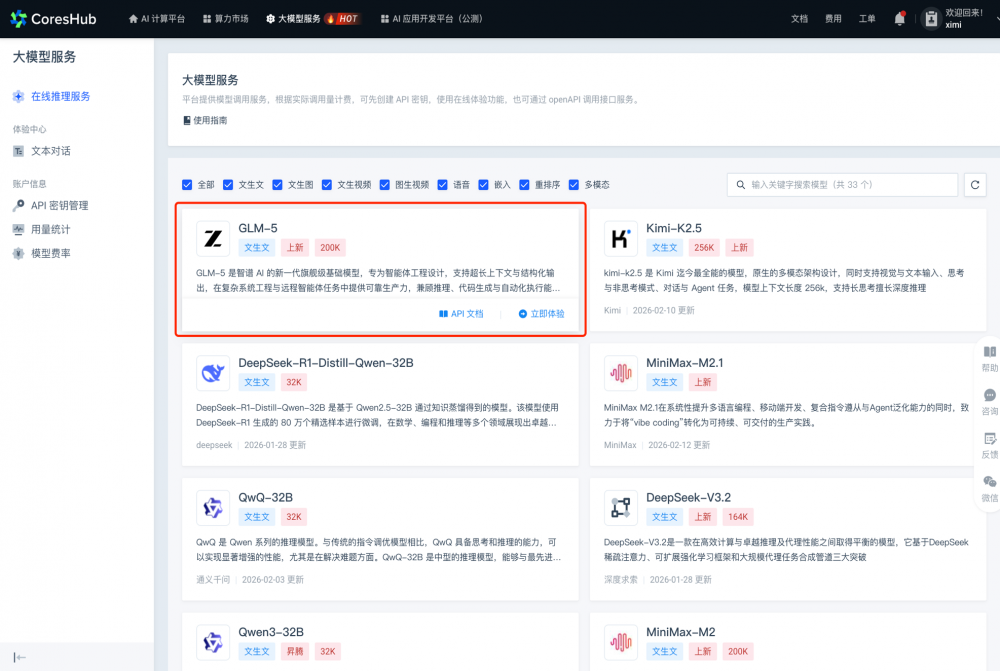Open API 文档 link for GLM-5
Screen dimensions: 1000x671
pos(461,314)
